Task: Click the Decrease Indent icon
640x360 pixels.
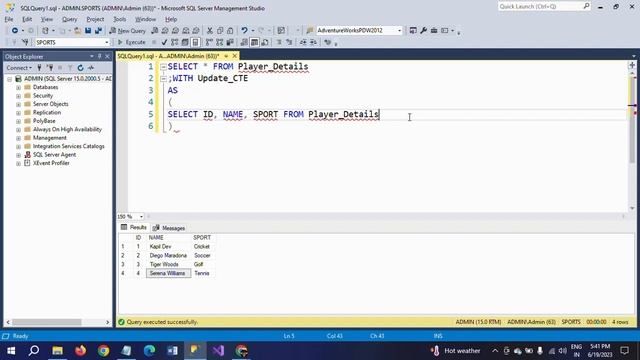Action: click(303, 42)
